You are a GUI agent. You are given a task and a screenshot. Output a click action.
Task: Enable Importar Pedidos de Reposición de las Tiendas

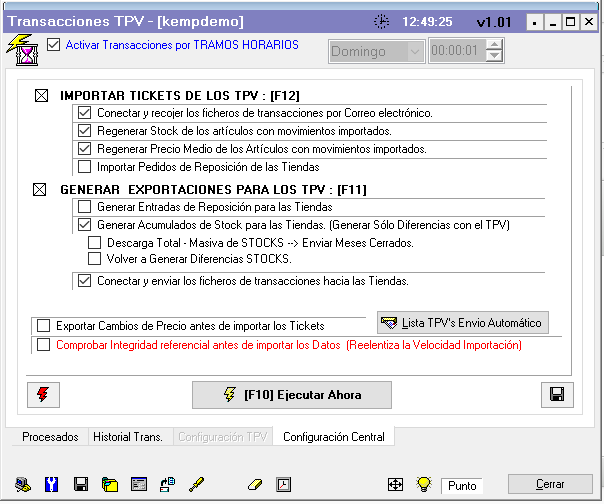(85, 167)
